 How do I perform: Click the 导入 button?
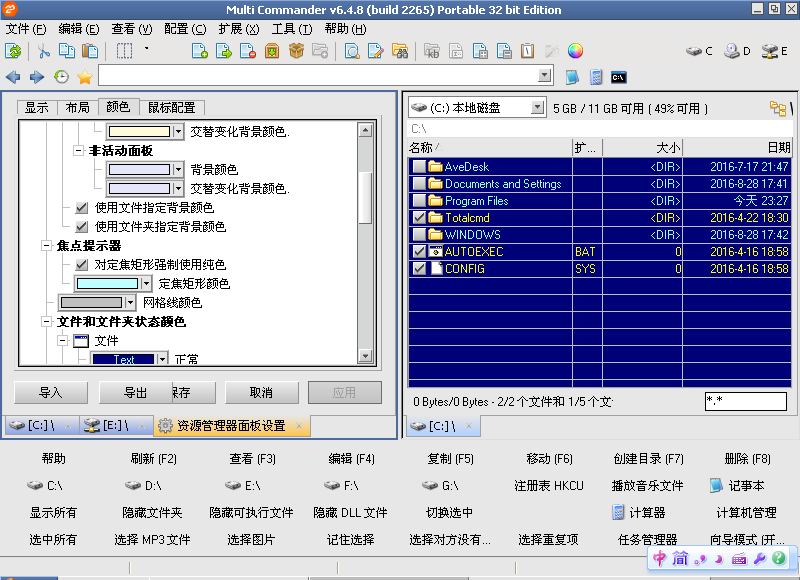[51, 393]
